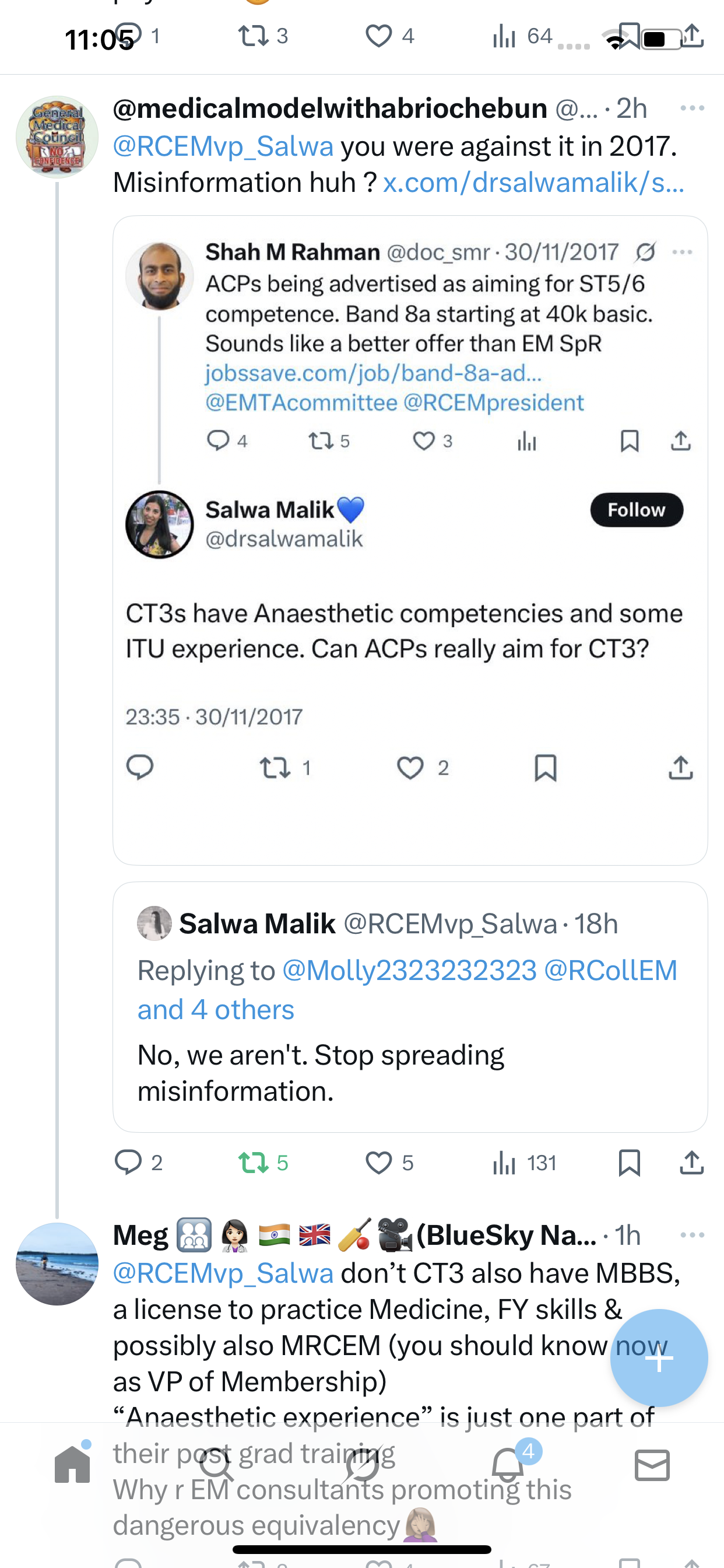Open the Home tab in bottom bar
The image size is (724, 1568).
point(72,1465)
